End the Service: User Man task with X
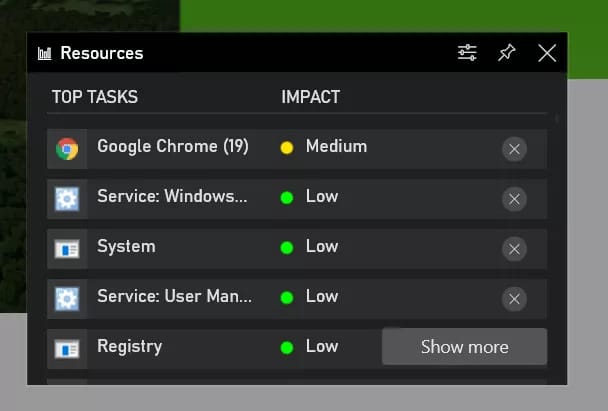The width and height of the screenshot is (608, 411). [x=514, y=299]
